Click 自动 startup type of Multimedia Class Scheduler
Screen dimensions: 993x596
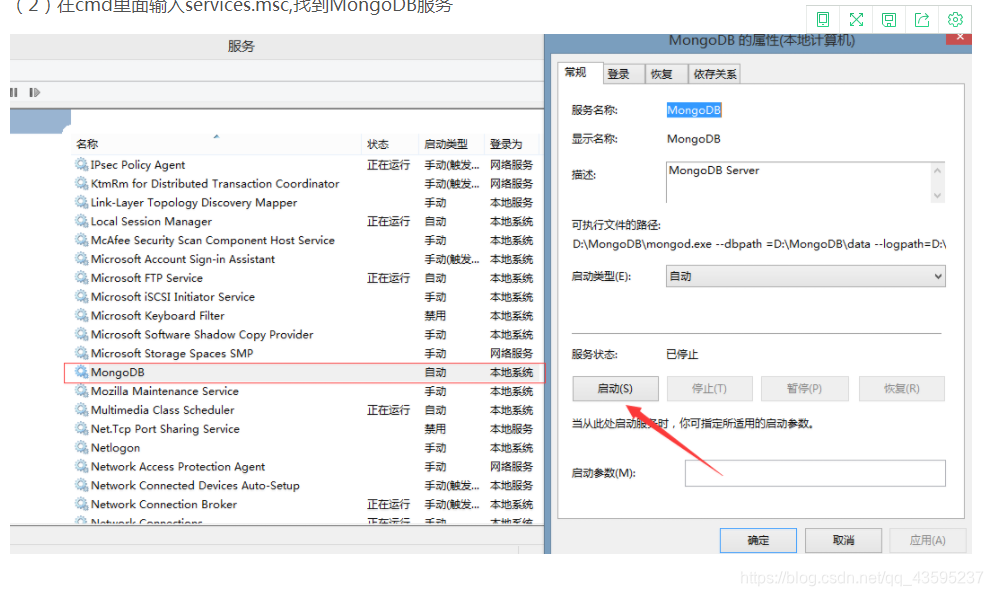tap(435, 410)
